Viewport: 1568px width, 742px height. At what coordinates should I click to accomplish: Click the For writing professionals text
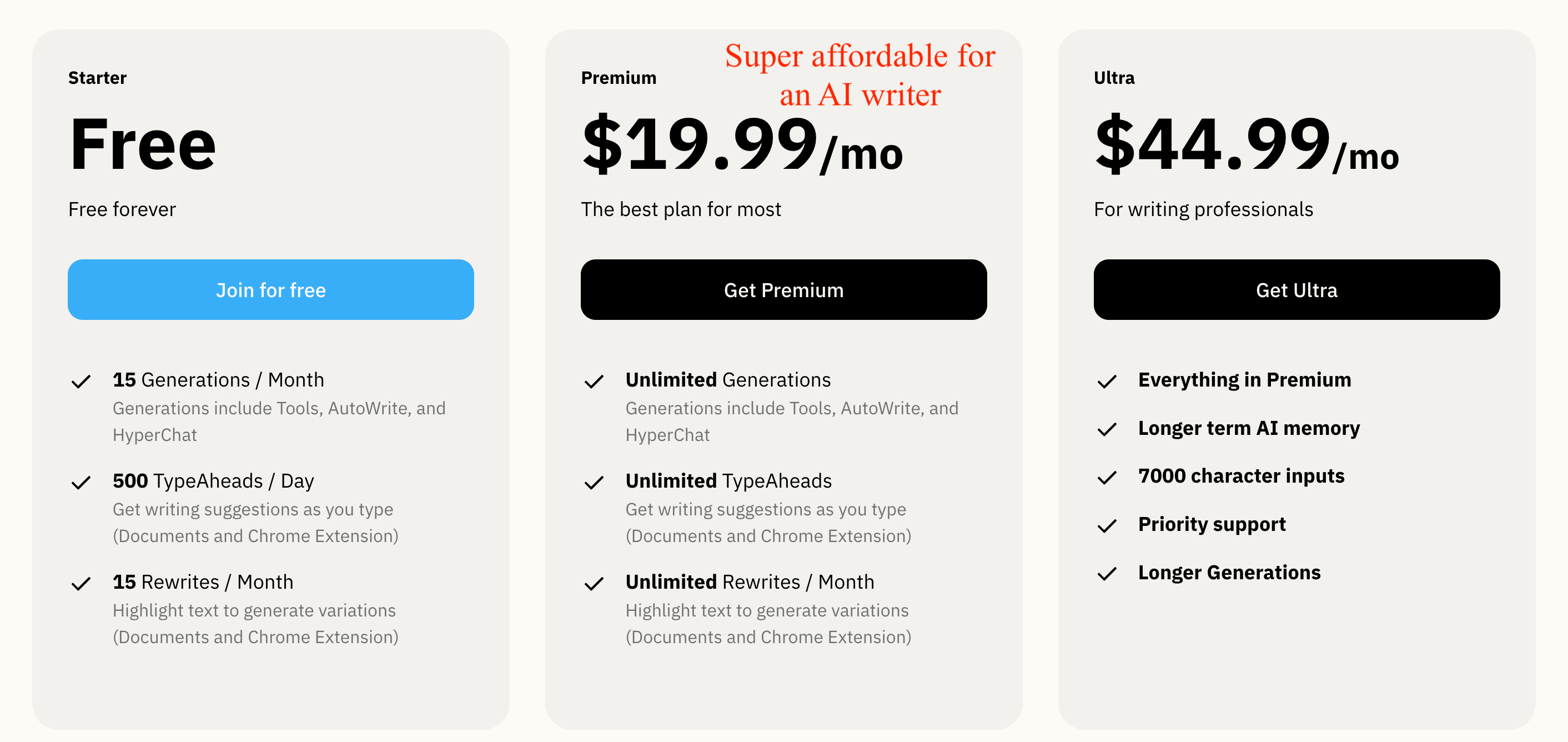[1203, 209]
